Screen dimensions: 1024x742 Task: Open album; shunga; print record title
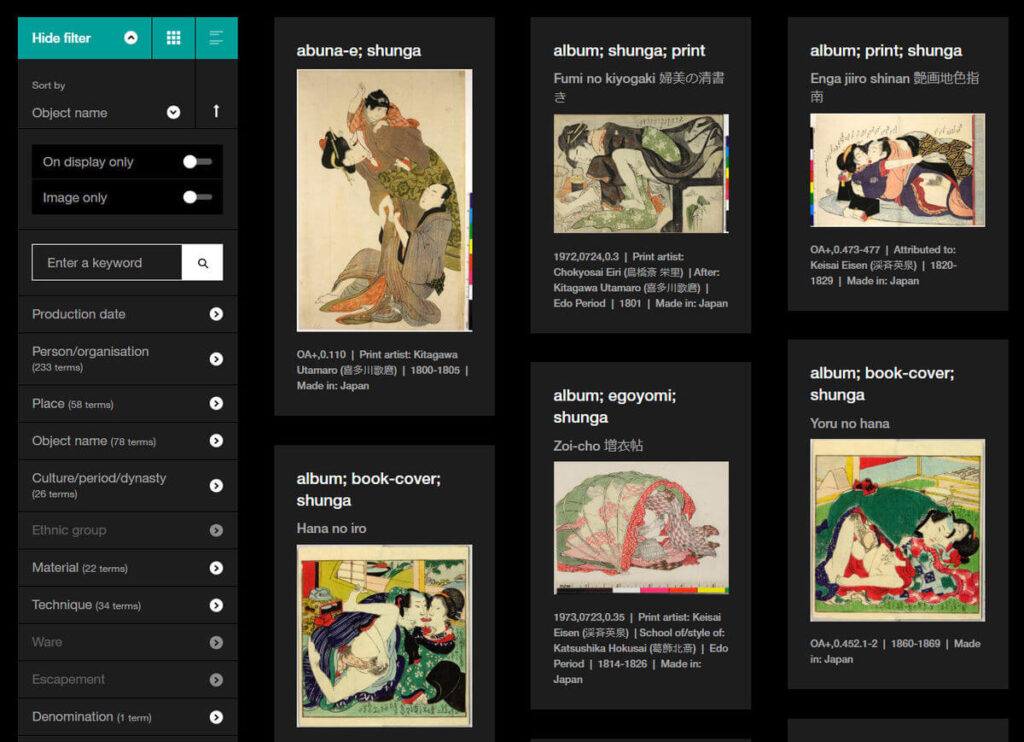629,50
